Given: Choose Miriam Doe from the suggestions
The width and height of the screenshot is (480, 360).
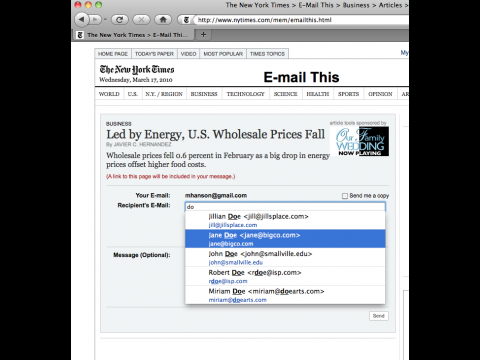Looking at the screenshot, I should [x=285, y=295].
